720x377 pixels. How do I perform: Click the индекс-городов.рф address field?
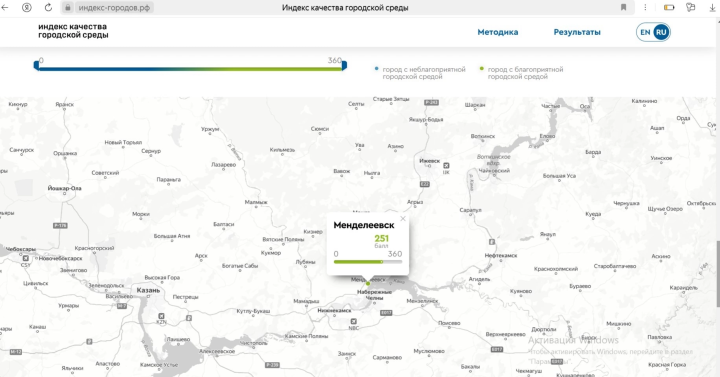pyautogui.click(x=114, y=8)
